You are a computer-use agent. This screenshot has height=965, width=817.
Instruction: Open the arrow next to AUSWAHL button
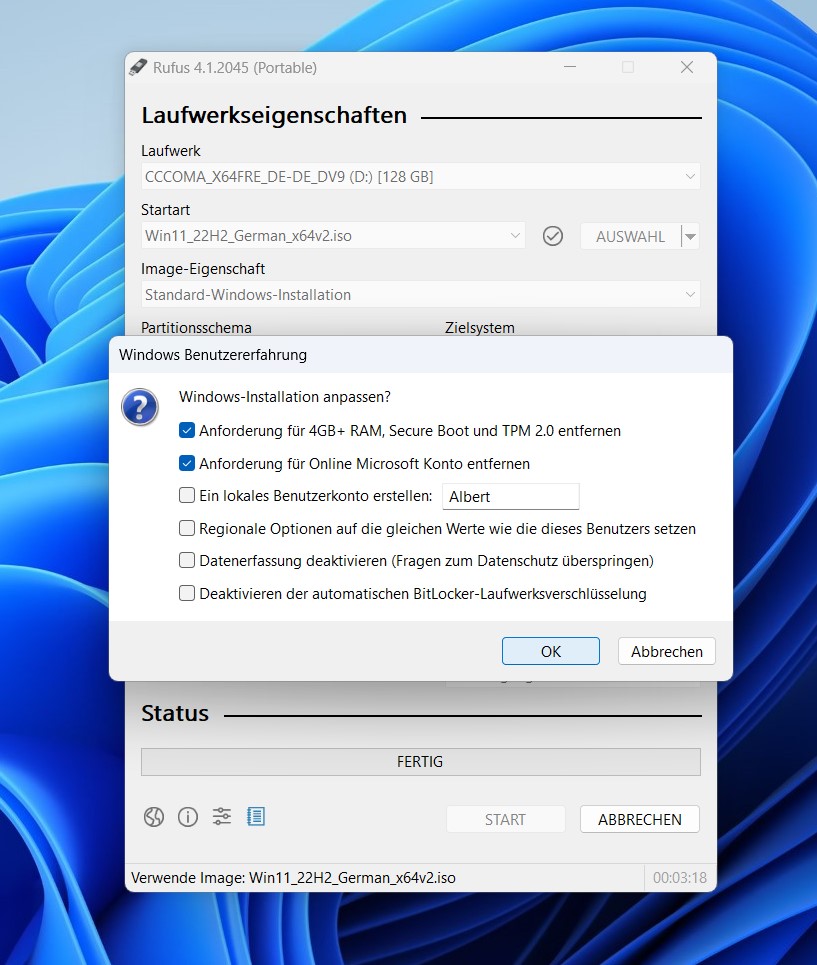(691, 236)
